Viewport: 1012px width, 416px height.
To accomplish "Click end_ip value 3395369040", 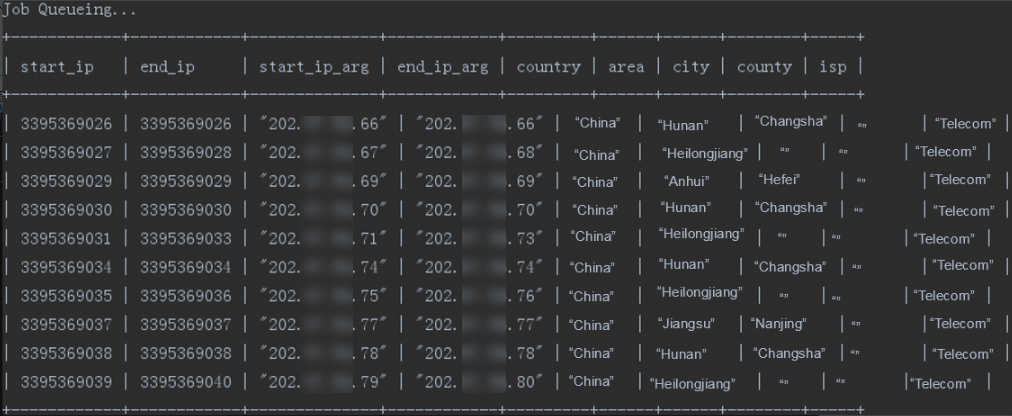I will pyautogui.click(x=186, y=382).
